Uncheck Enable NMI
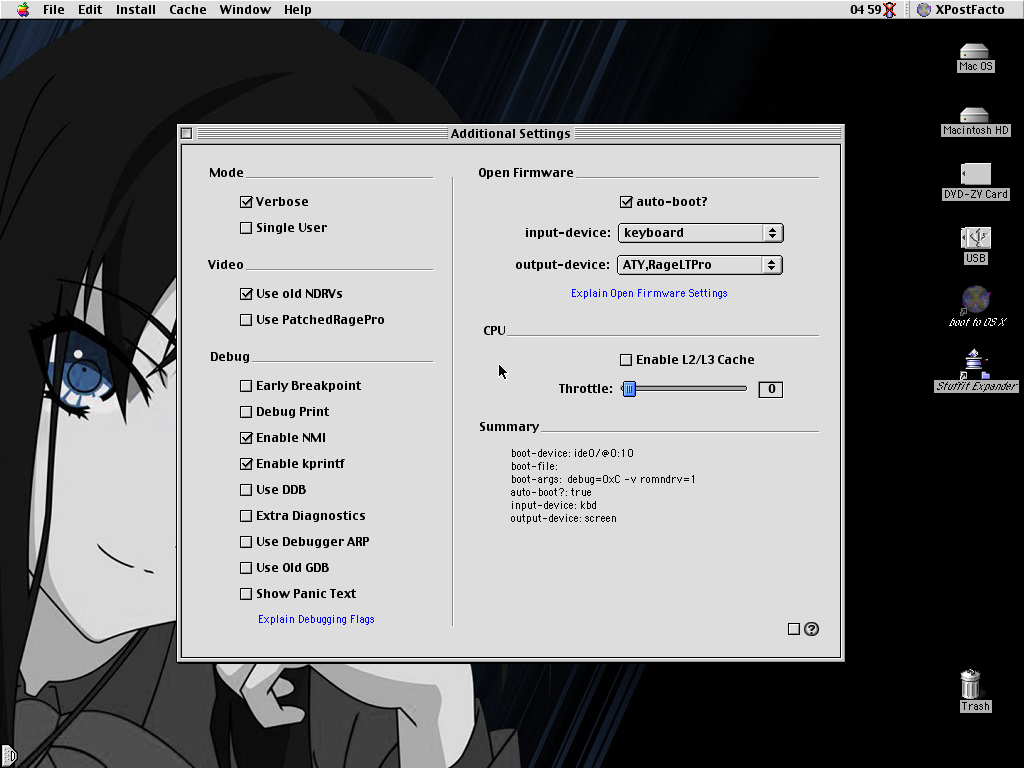 [x=246, y=438]
